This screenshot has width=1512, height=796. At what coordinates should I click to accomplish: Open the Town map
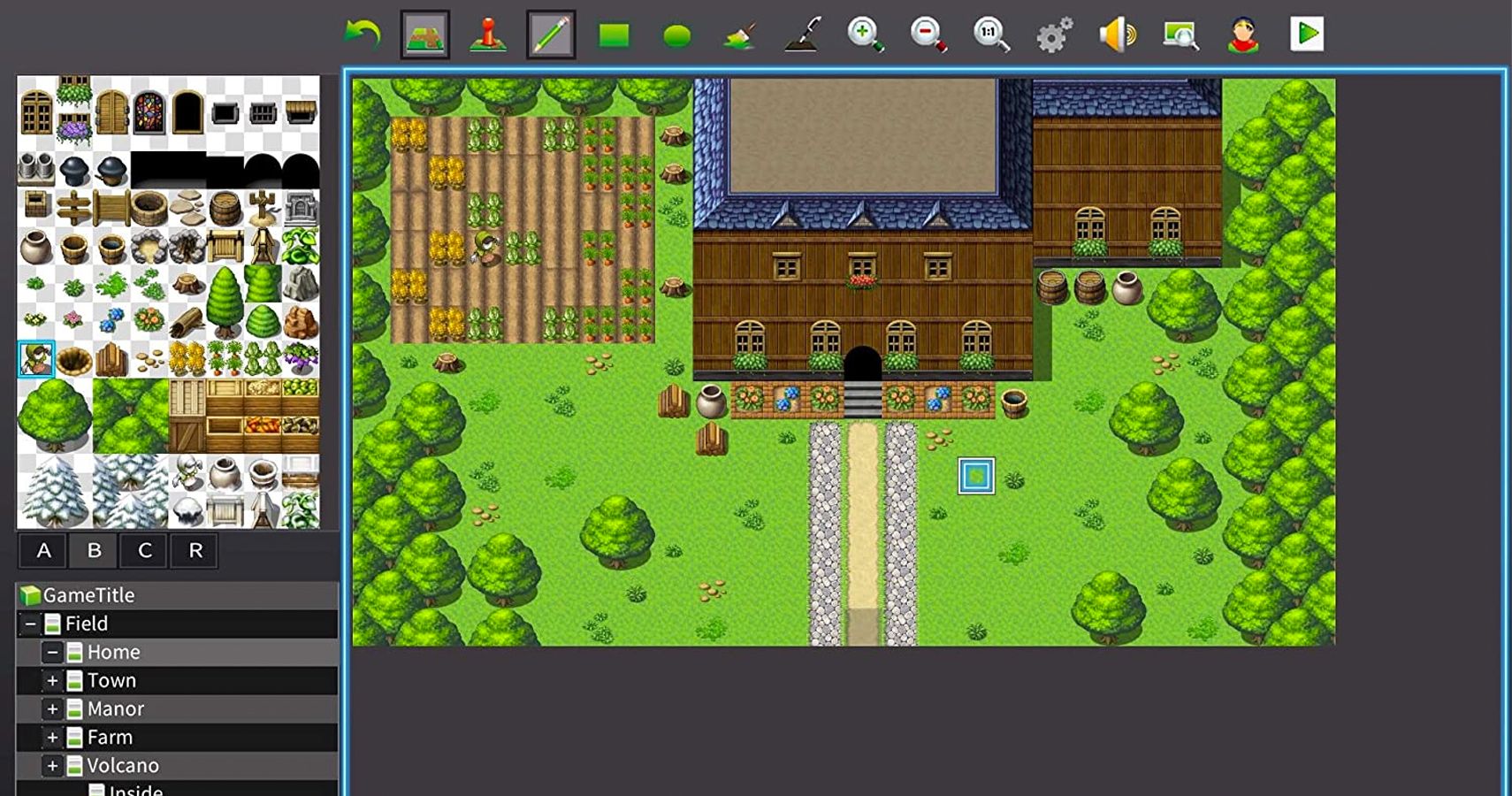pos(111,680)
